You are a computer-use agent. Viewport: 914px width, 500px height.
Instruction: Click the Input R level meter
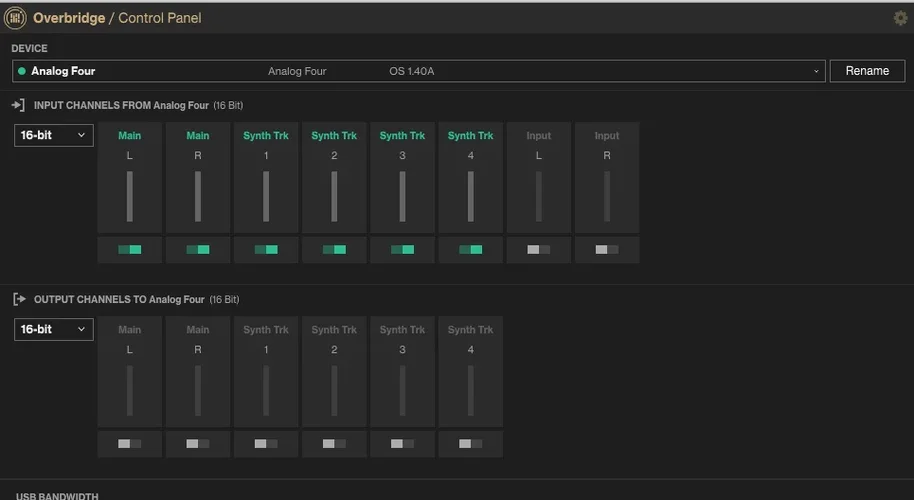point(607,196)
